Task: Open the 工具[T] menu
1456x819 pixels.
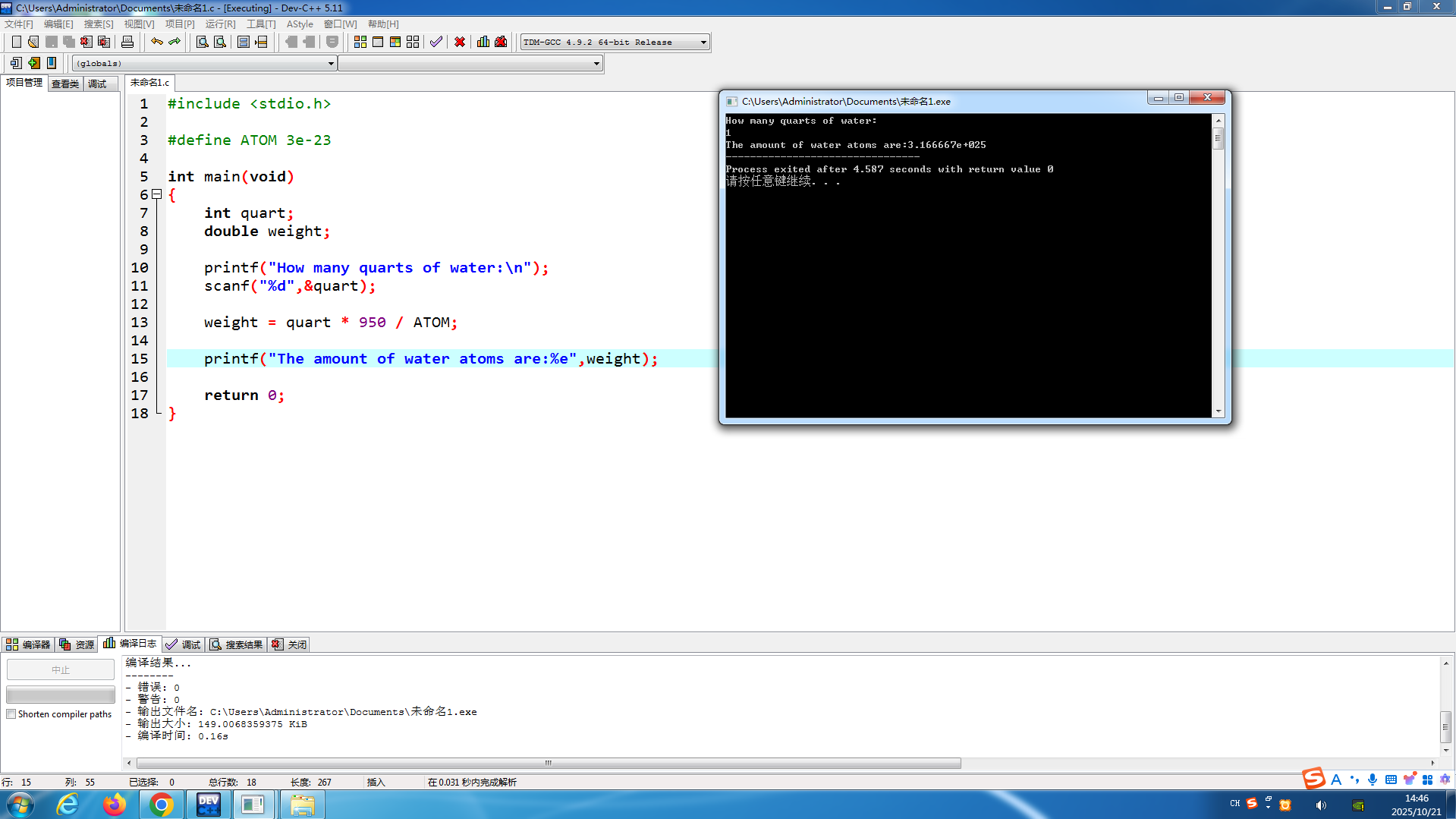Action: [x=261, y=24]
